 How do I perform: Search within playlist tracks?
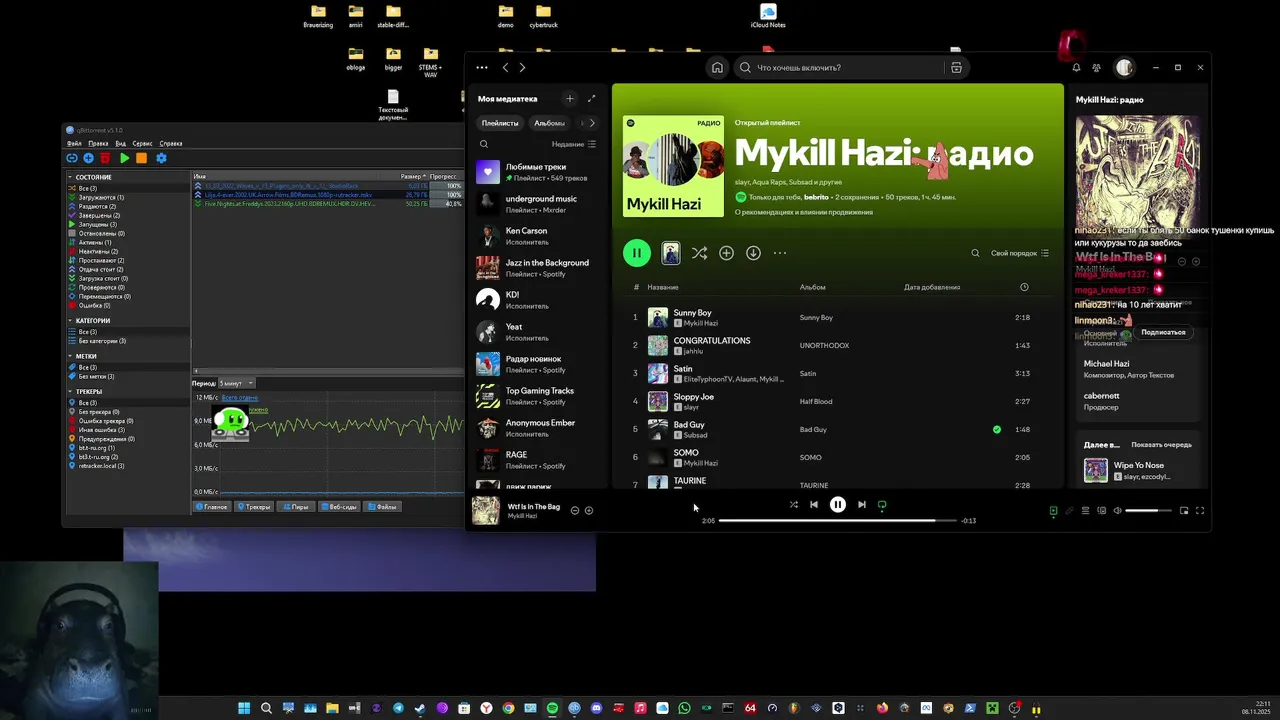pyautogui.click(x=975, y=253)
